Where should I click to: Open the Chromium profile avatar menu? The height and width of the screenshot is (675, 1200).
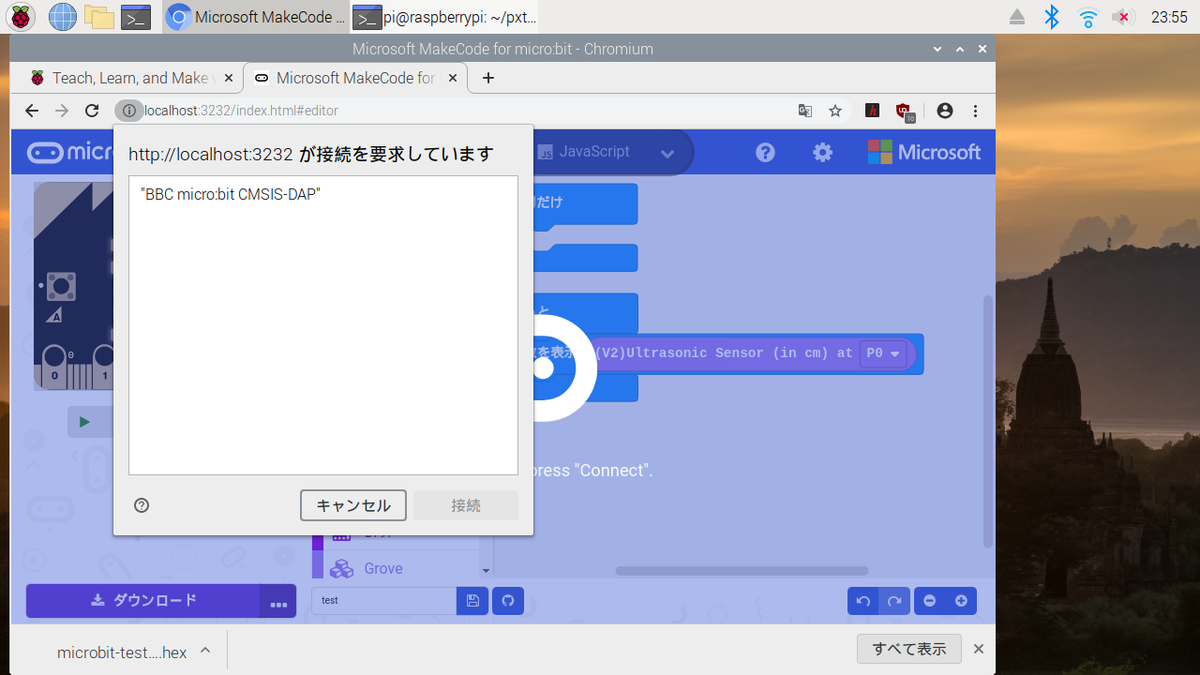click(x=945, y=111)
